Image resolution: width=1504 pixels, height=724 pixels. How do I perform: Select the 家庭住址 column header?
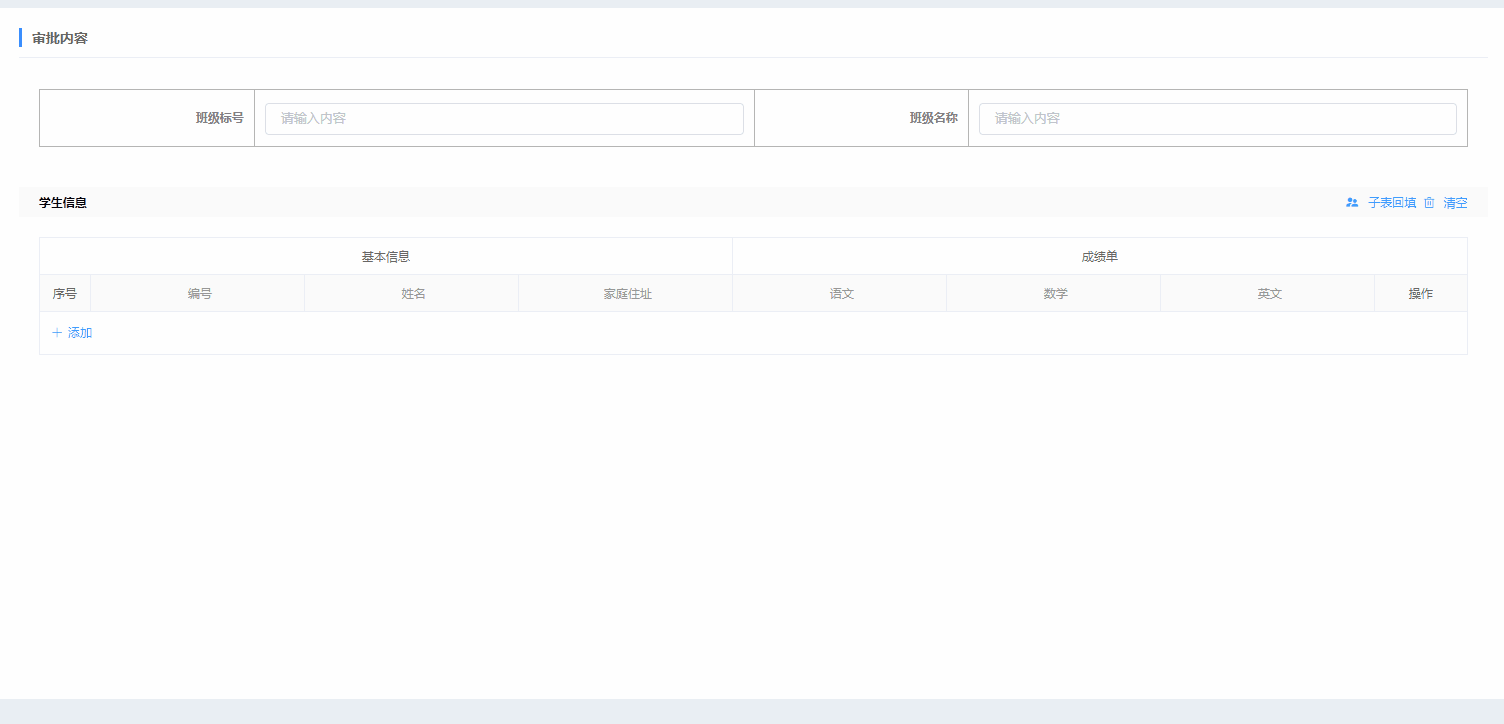tap(627, 294)
